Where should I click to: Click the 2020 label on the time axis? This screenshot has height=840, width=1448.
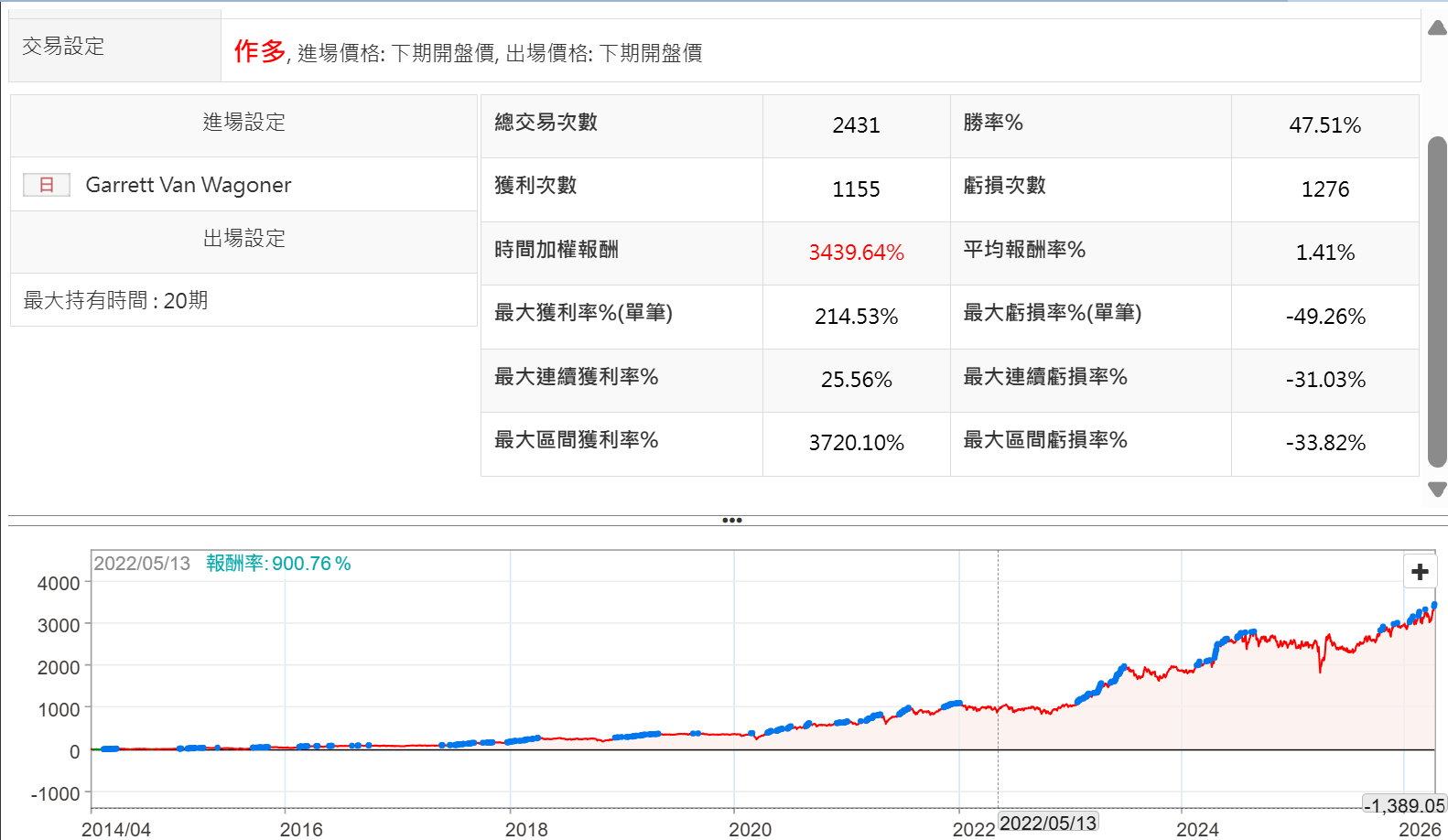pyautogui.click(x=750, y=829)
